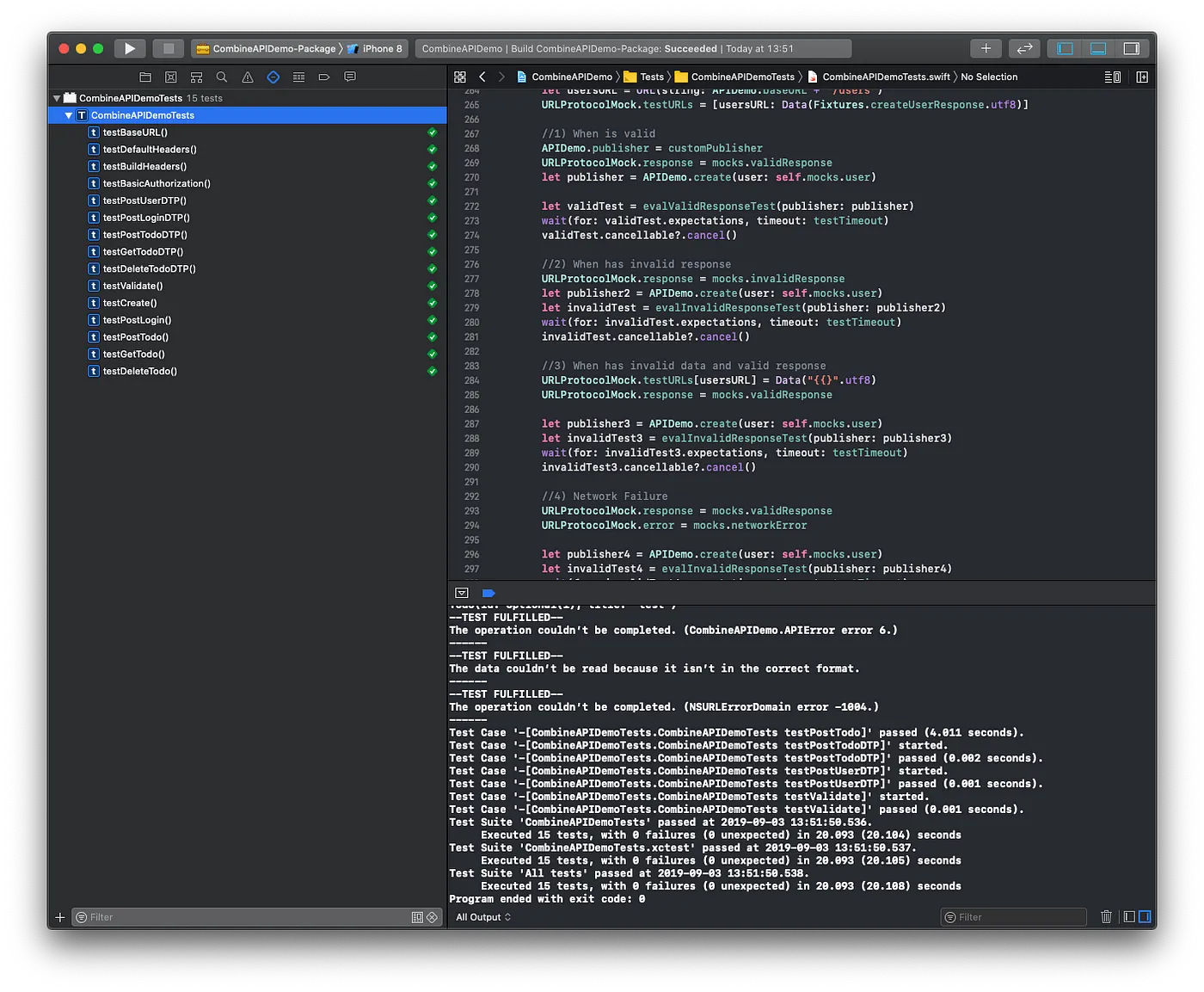Show the Report navigator
Viewport: 1204px width, 992px height.
[350, 77]
